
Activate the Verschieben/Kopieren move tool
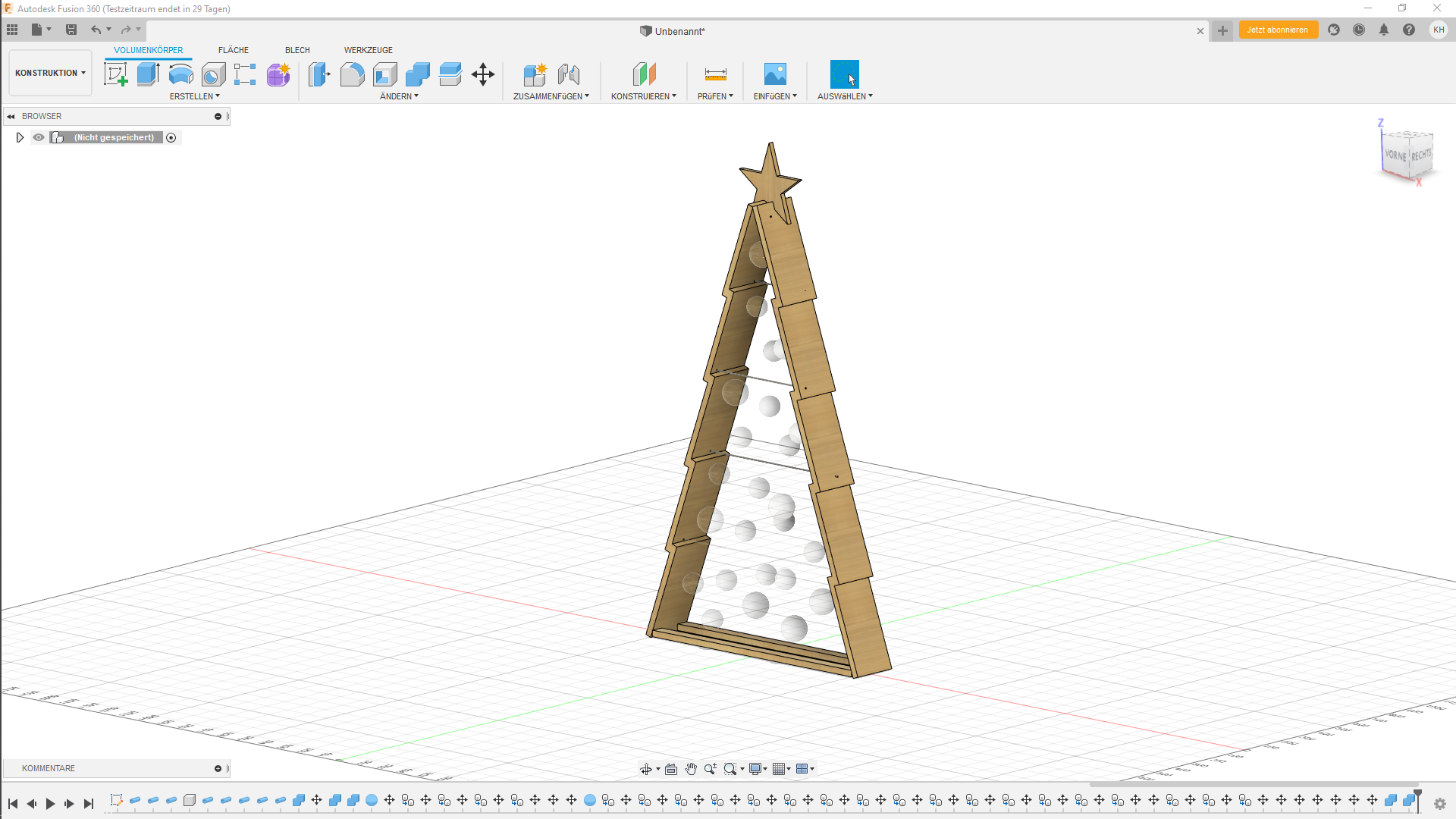point(482,74)
